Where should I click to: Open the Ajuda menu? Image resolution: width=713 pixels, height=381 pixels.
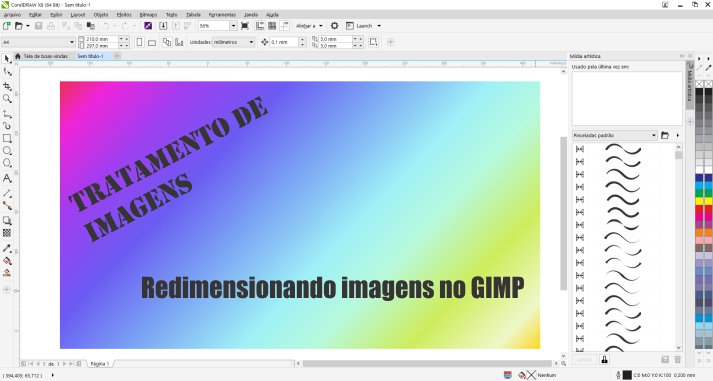pos(272,15)
